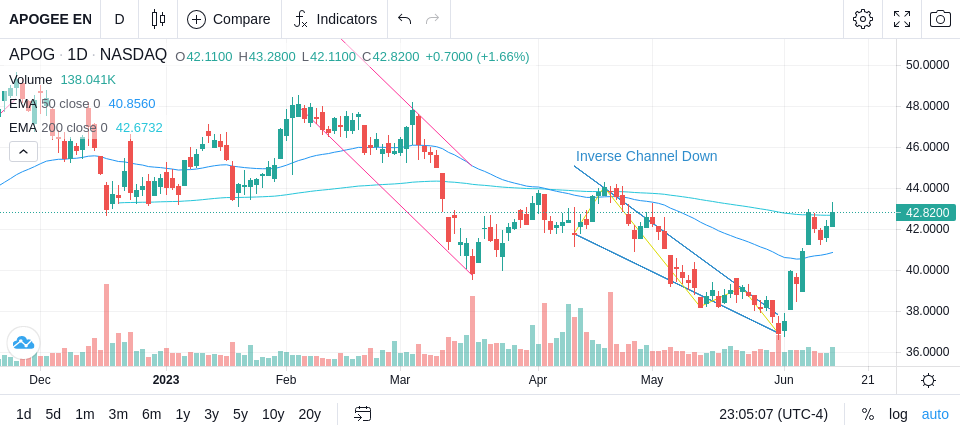The width and height of the screenshot is (960, 433).
Task: Select the 6m time range
Action: pyautogui.click(x=151, y=414)
